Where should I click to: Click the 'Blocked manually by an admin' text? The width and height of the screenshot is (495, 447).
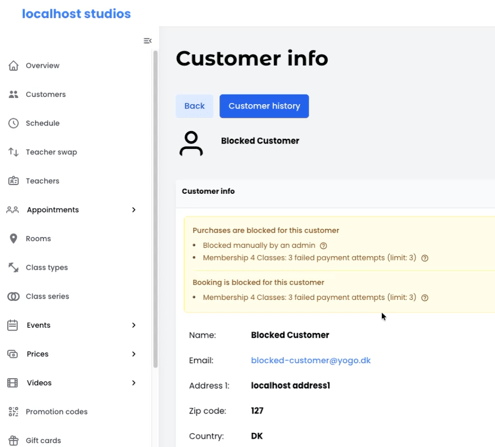259,245
